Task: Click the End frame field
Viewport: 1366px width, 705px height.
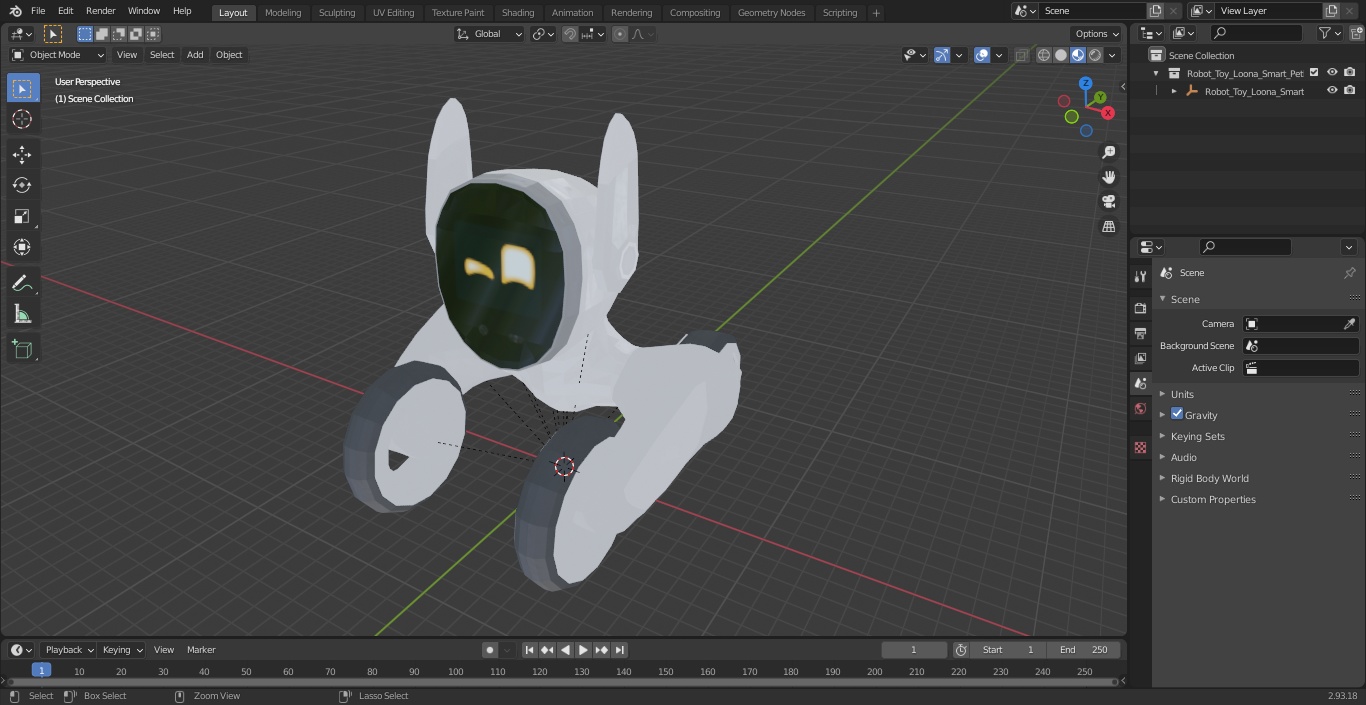Action: pyautogui.click(x=1084, y=650)
